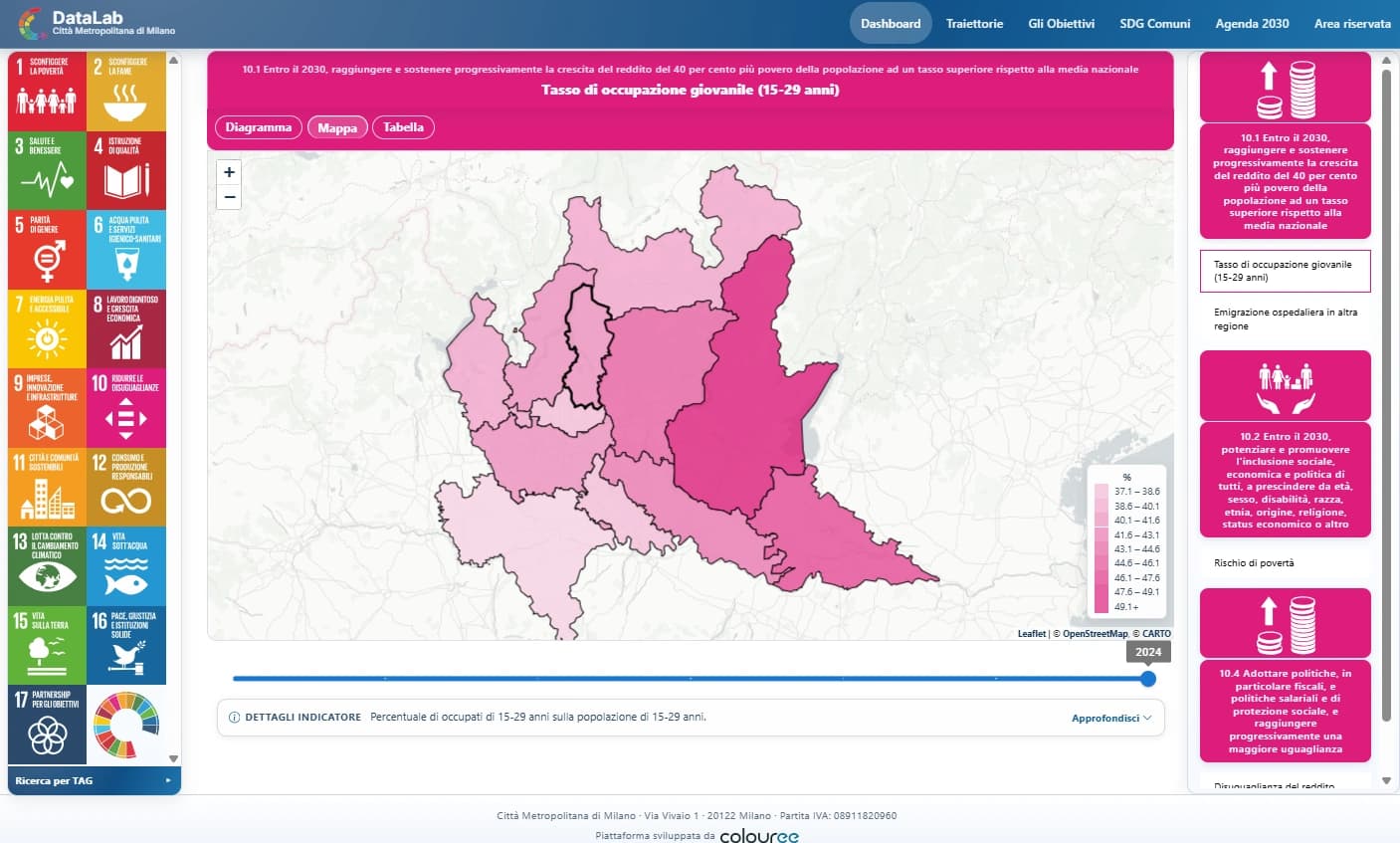Viewport: 1400px width, 843px height.
Task: Select SDG 17 Partnership per gli obiettivi
Action: pos(47,725)
